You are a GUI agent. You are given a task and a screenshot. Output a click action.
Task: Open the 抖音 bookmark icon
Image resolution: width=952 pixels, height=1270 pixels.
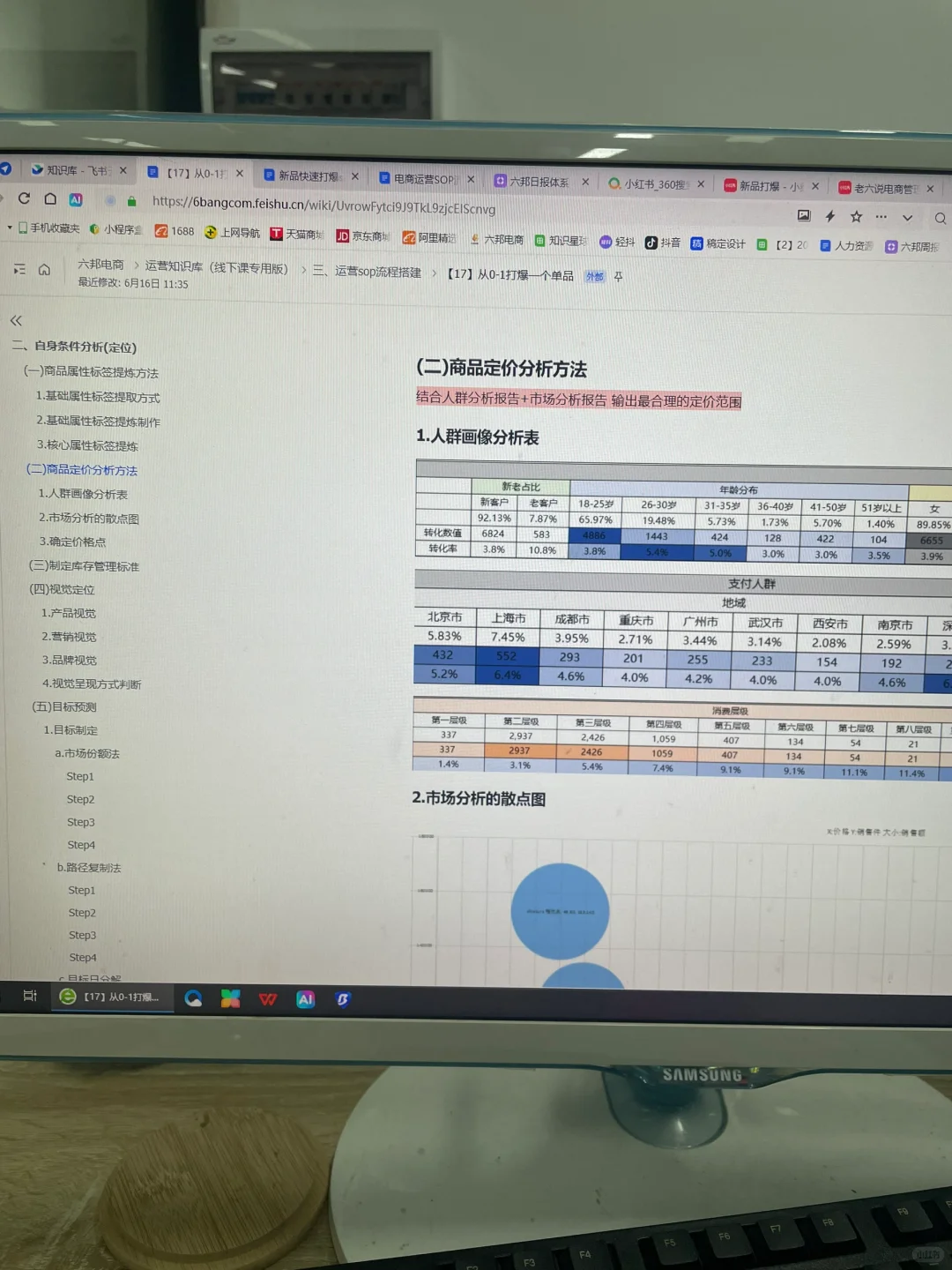(651, 242)
